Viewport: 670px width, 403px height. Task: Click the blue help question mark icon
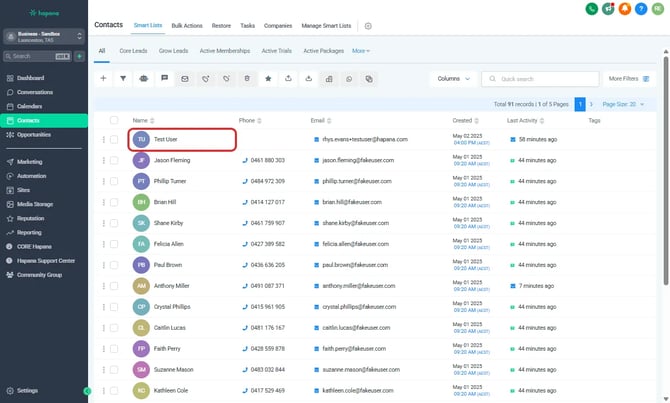click(641, 9)
